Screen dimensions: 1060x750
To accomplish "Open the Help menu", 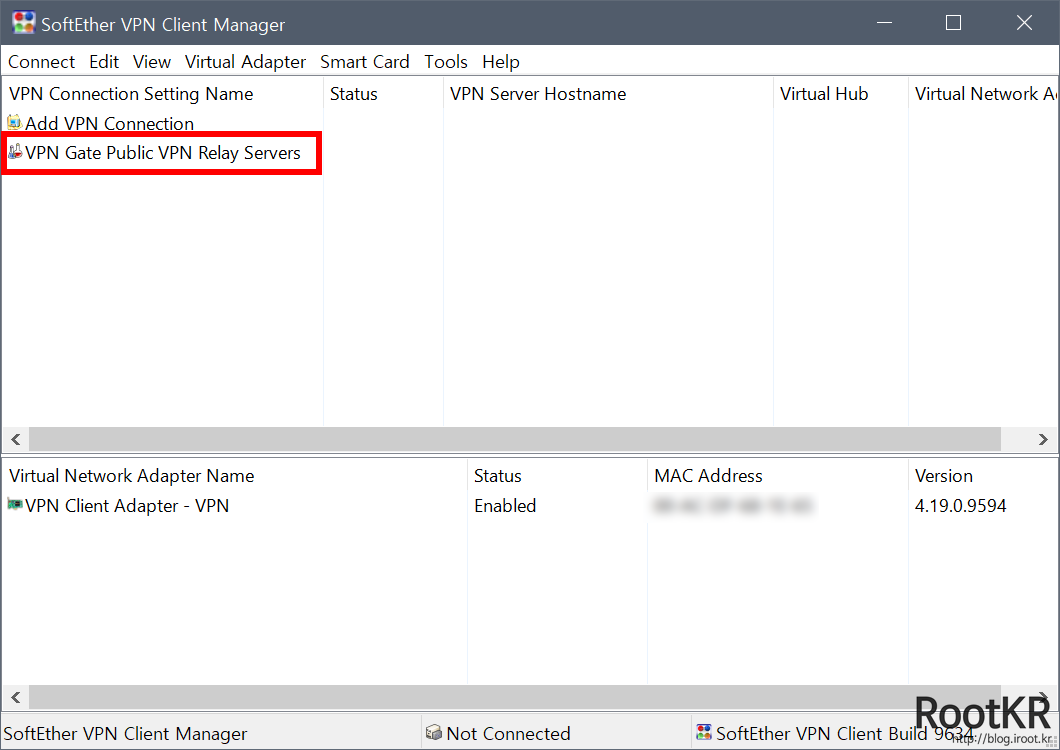I will click(501, 62).
